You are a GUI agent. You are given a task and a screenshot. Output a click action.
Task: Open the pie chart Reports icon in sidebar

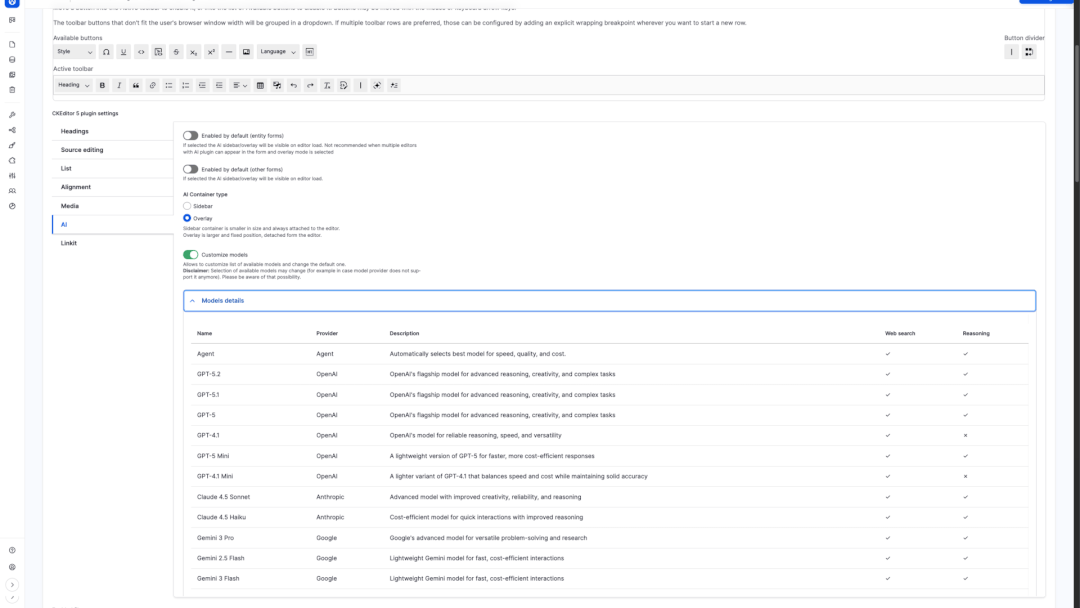(12, 206)
